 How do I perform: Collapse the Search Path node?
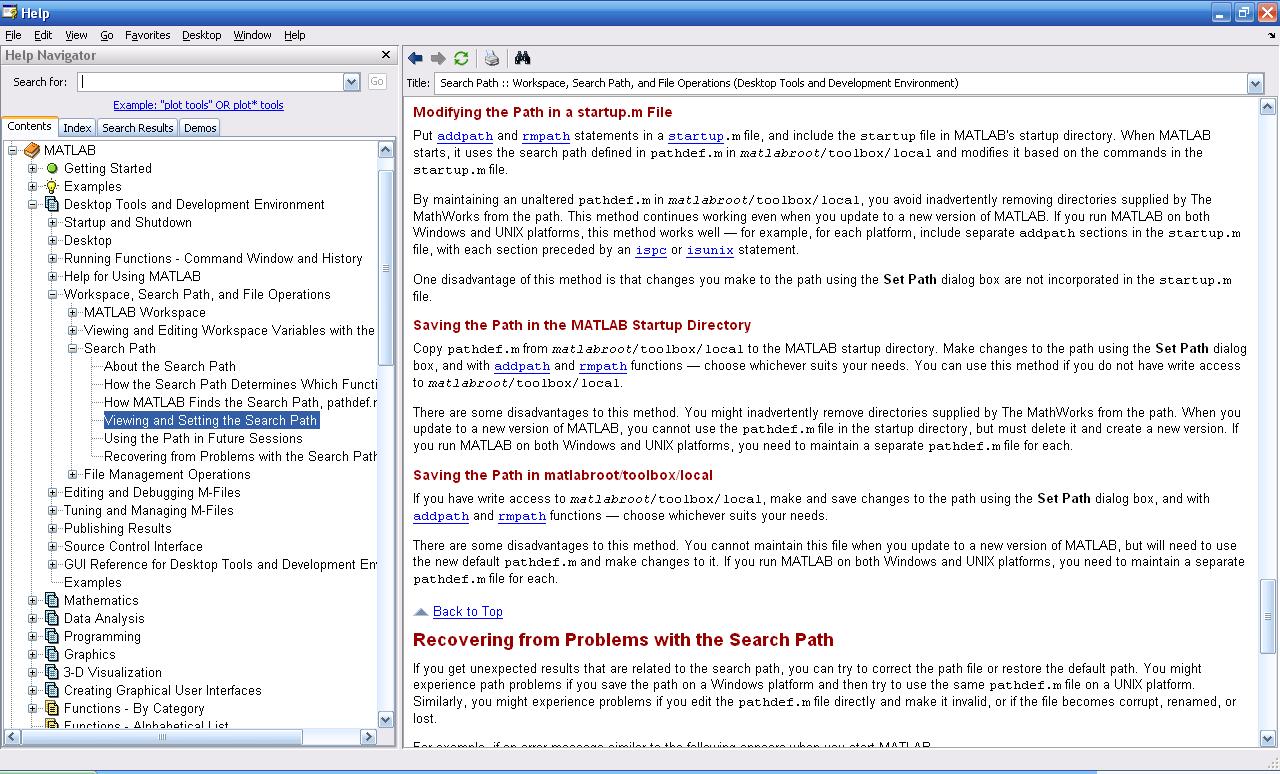click(73, 348)
